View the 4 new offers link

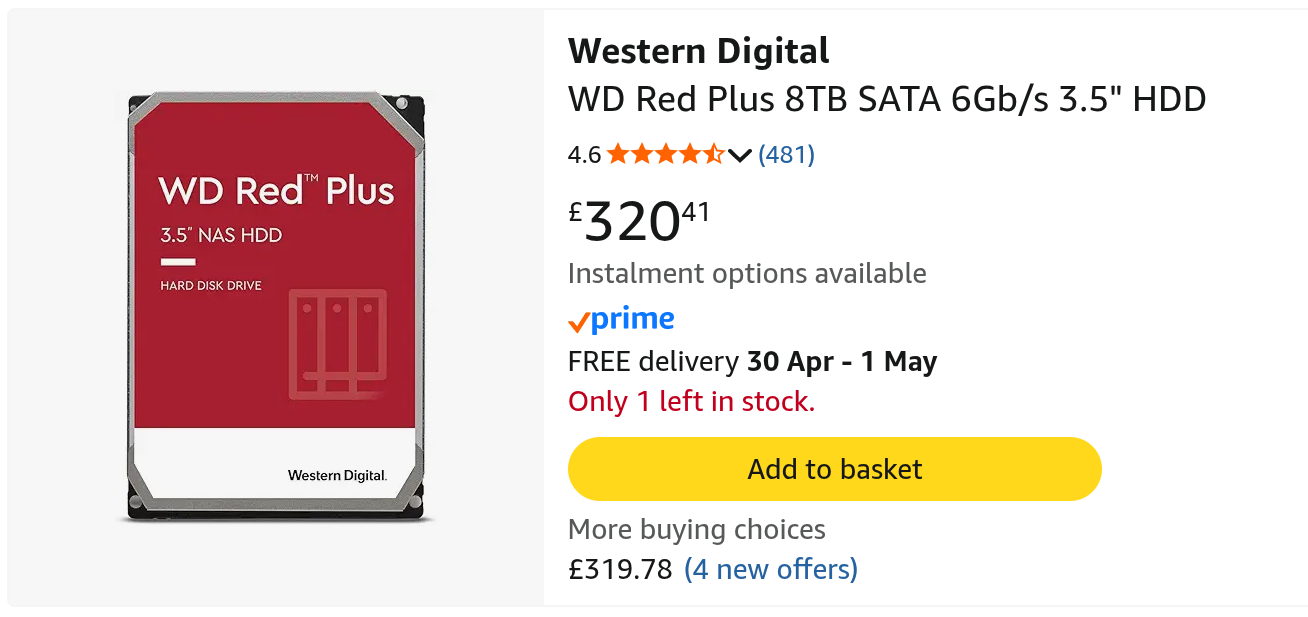tap(771, 570)
